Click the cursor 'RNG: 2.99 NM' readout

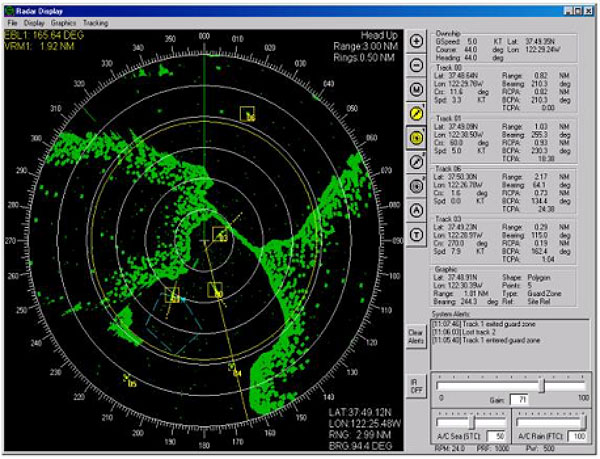tap(360, 435)
